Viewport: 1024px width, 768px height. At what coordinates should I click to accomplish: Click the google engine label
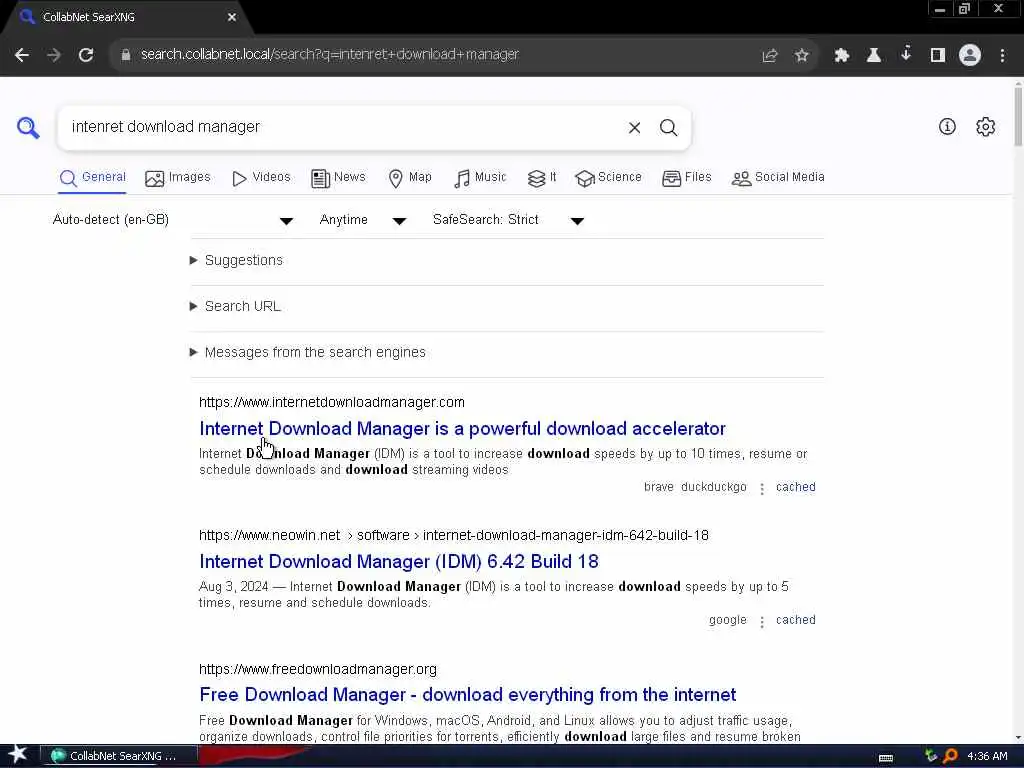click(x=728, y=620)
